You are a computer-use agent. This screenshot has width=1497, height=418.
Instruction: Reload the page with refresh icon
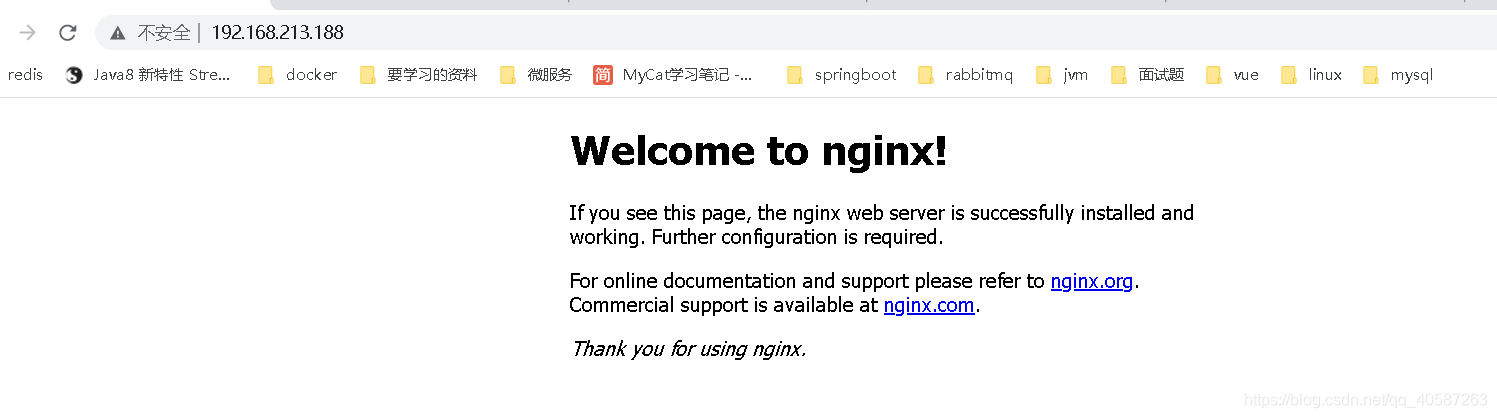[x=68, y=33]
